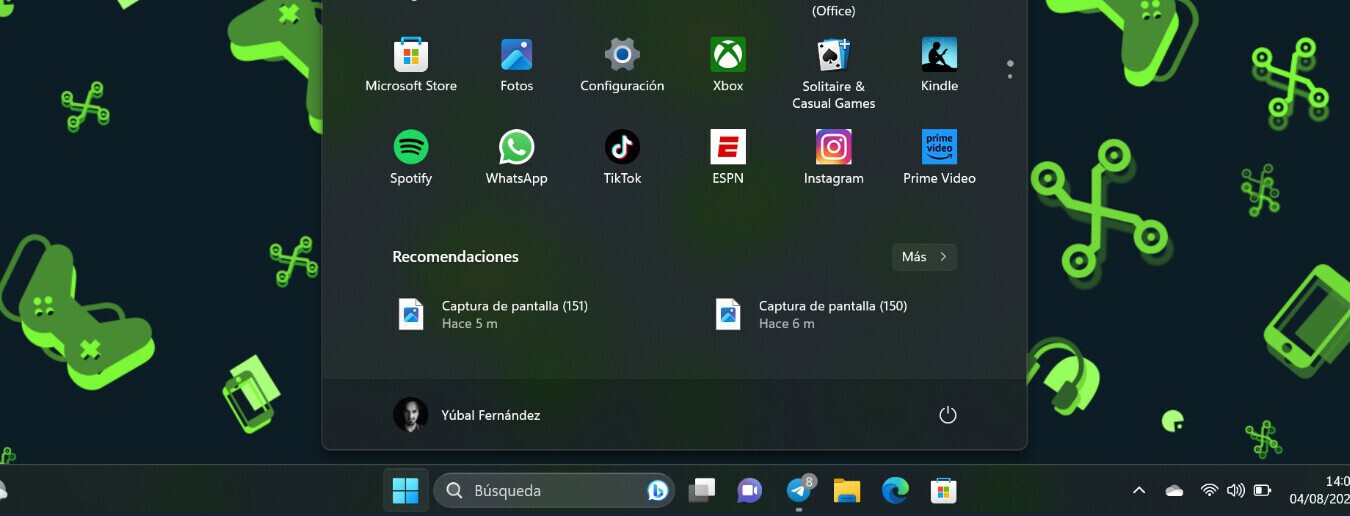Open File Explorer on taskbar
The image size is (1350, 516).
(847, 491)
